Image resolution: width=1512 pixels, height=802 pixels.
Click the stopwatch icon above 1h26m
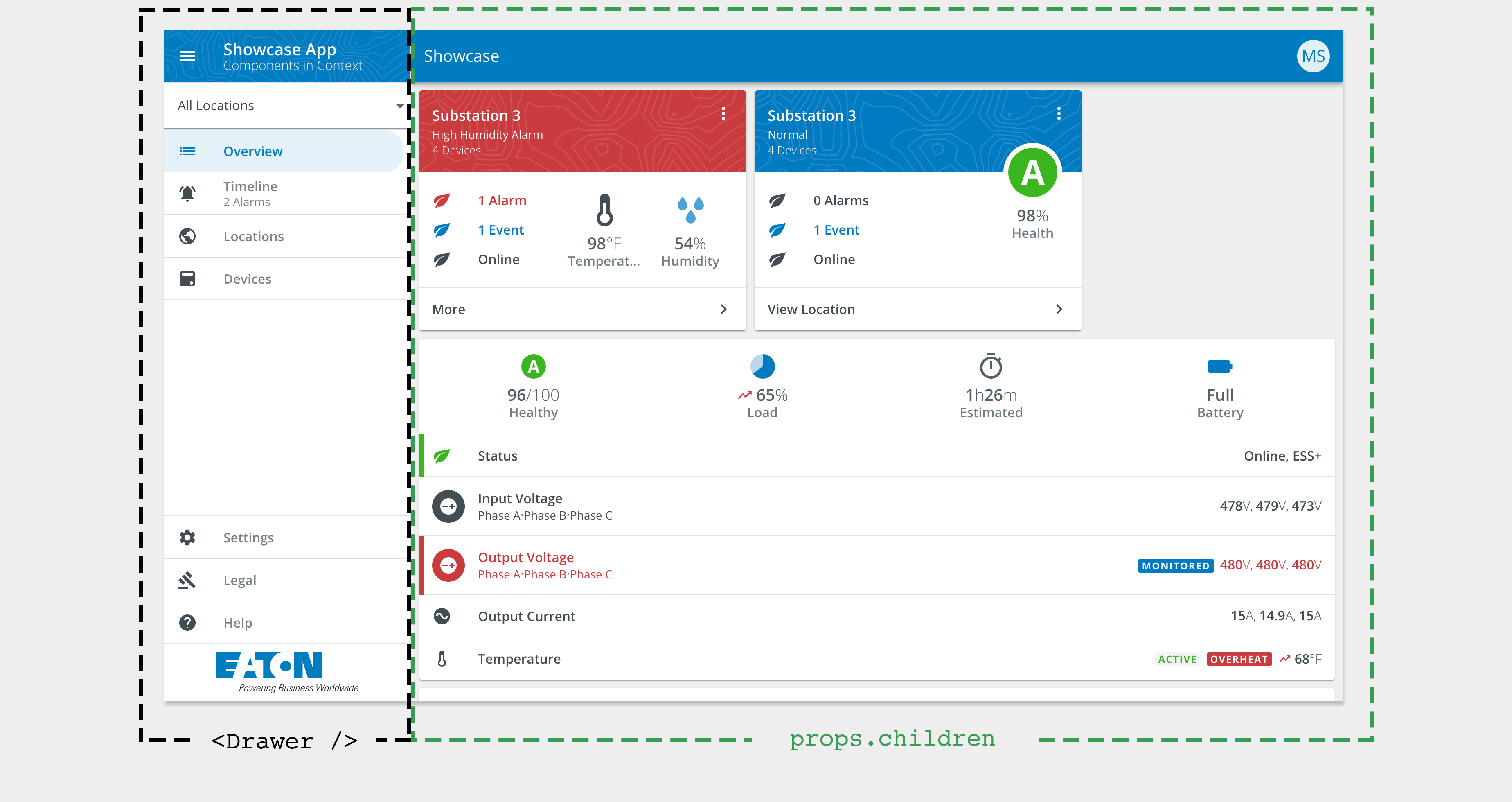tap(991, 366)
